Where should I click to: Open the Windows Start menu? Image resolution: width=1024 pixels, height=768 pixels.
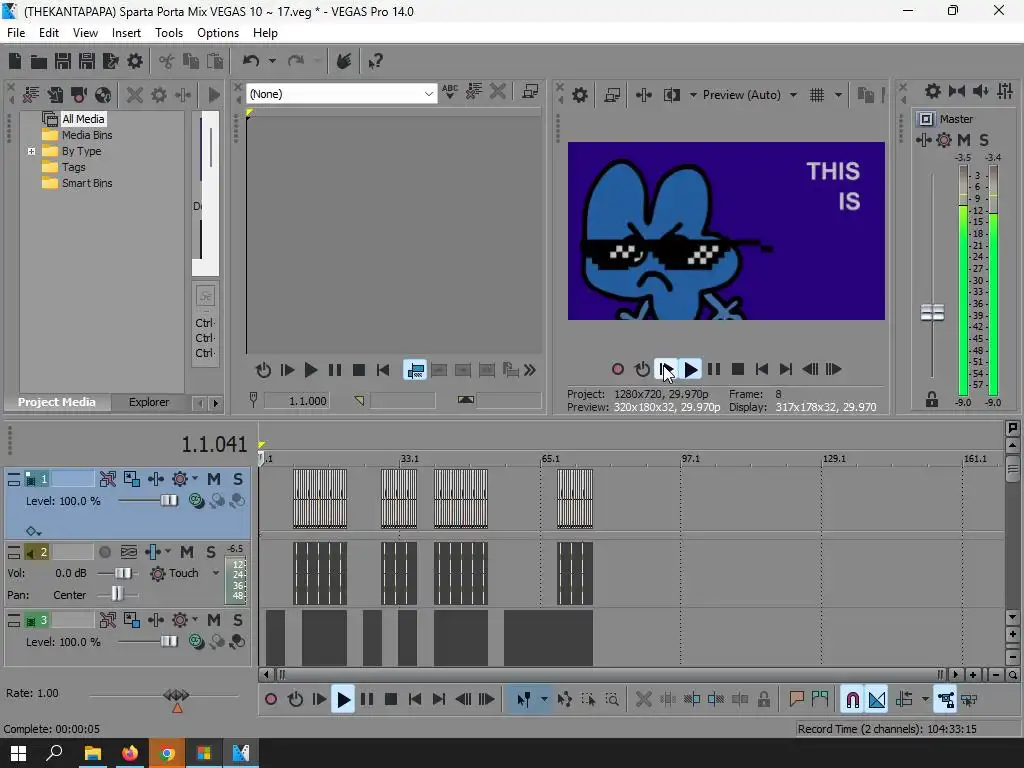(x=18, y=754)
